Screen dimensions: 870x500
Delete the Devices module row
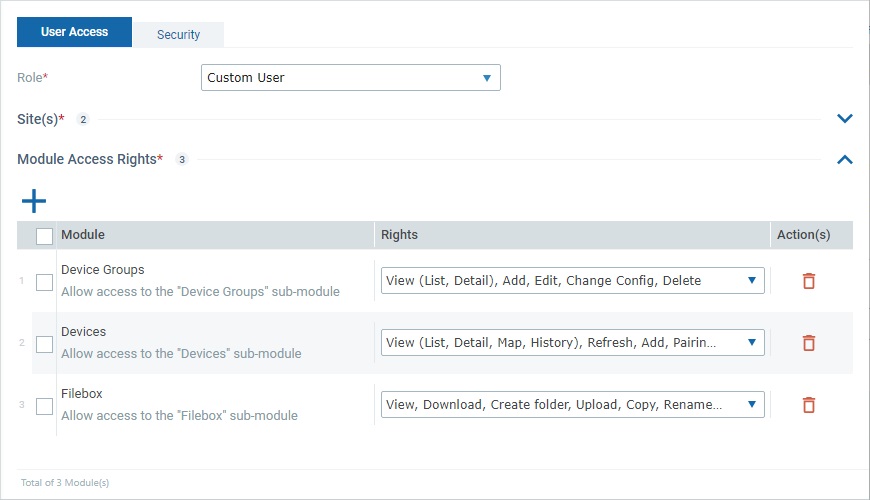[x=809, y=343]
